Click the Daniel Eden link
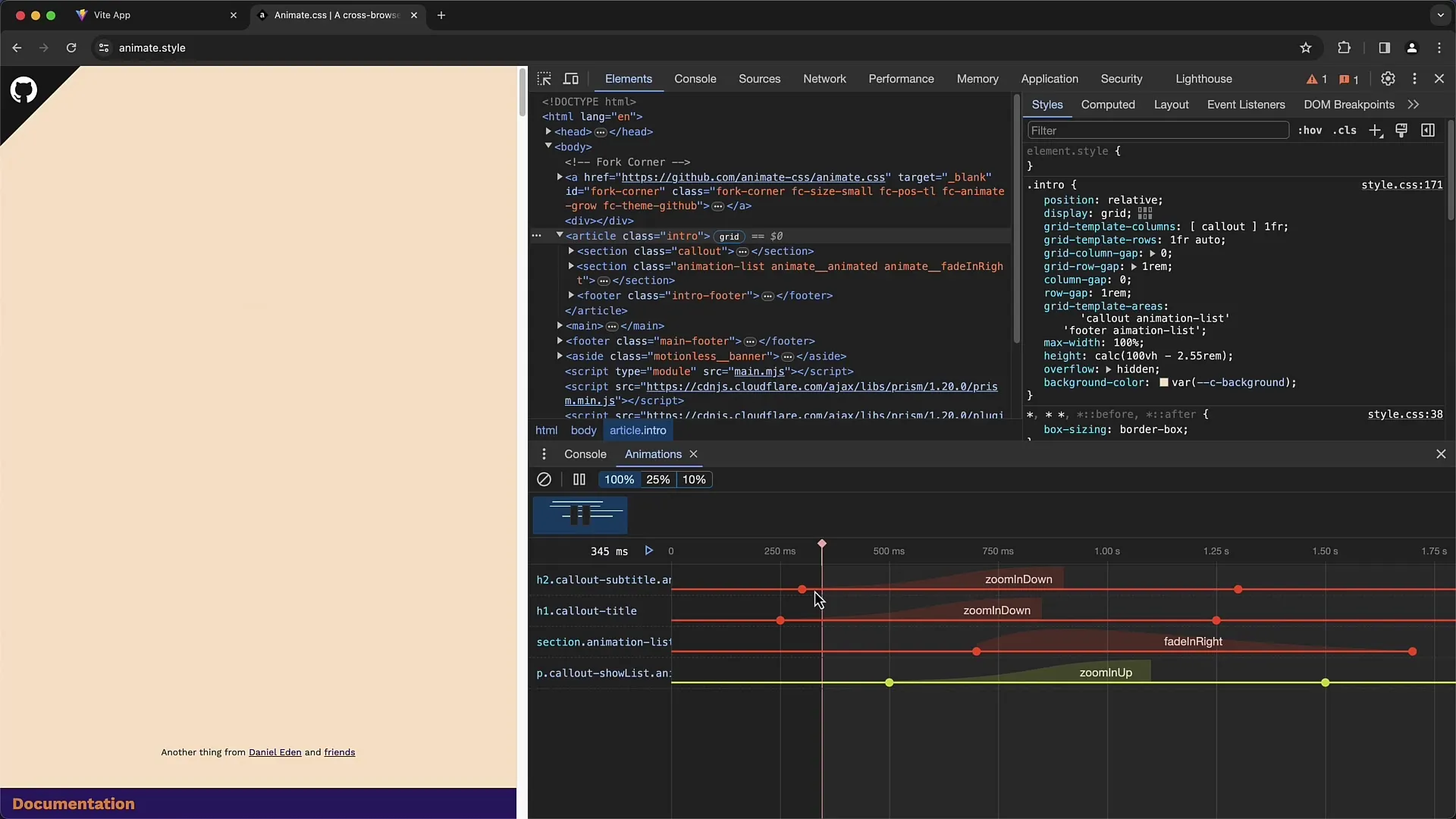1456x819 pixels. 275,752
